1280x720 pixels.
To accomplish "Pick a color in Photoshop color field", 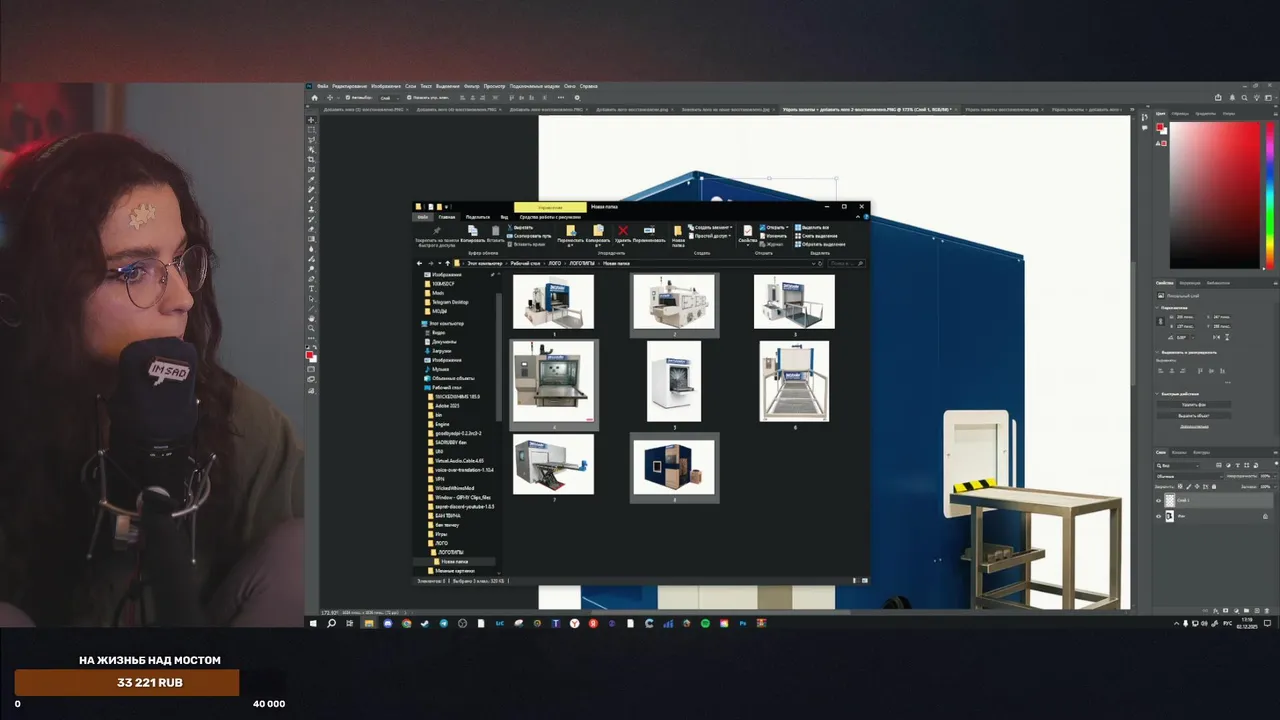I will coord(1215,195).
